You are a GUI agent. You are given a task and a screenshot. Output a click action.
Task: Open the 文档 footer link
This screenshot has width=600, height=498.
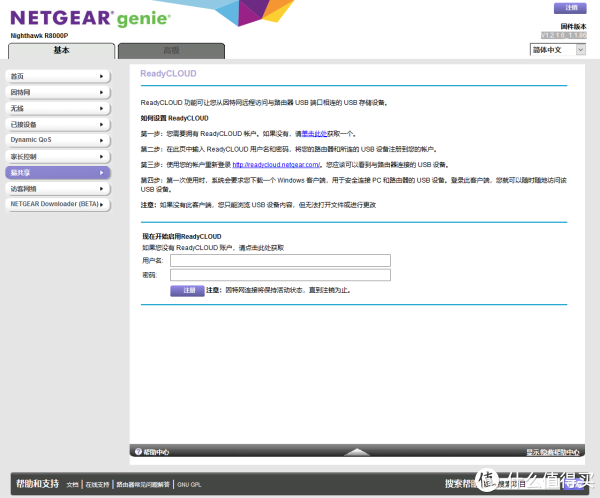pos(72,485)
